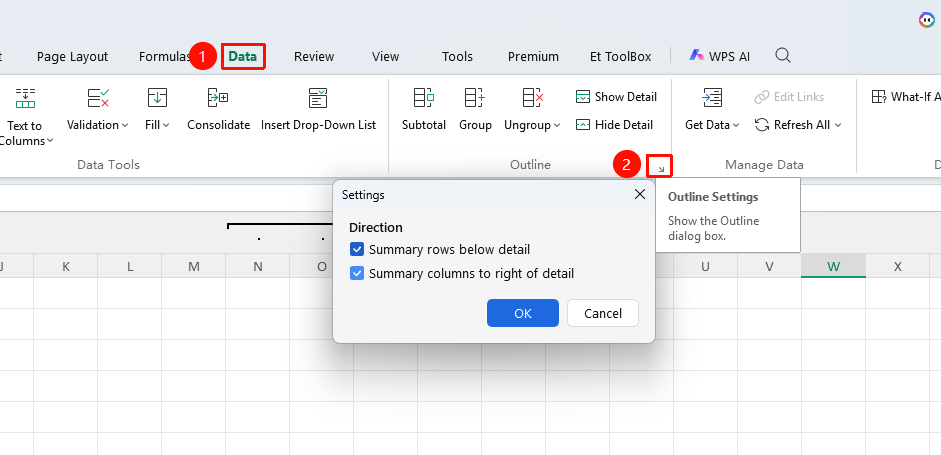Expand the Validation dropdown arrow
The image size is (941, 455).
click(125, 125)
